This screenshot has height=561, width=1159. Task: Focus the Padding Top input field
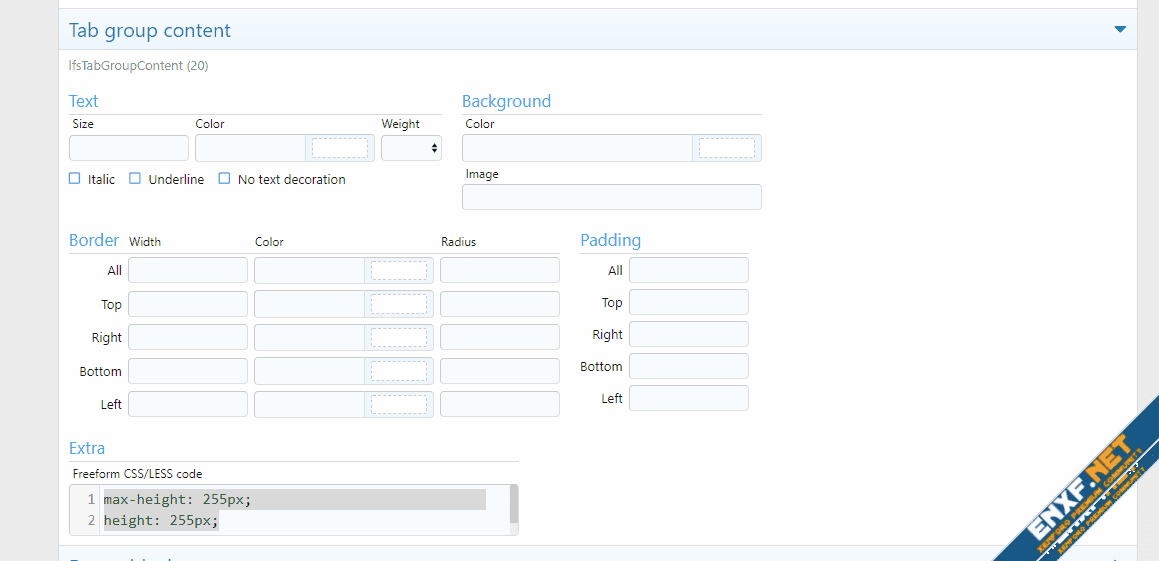[688, 302]
